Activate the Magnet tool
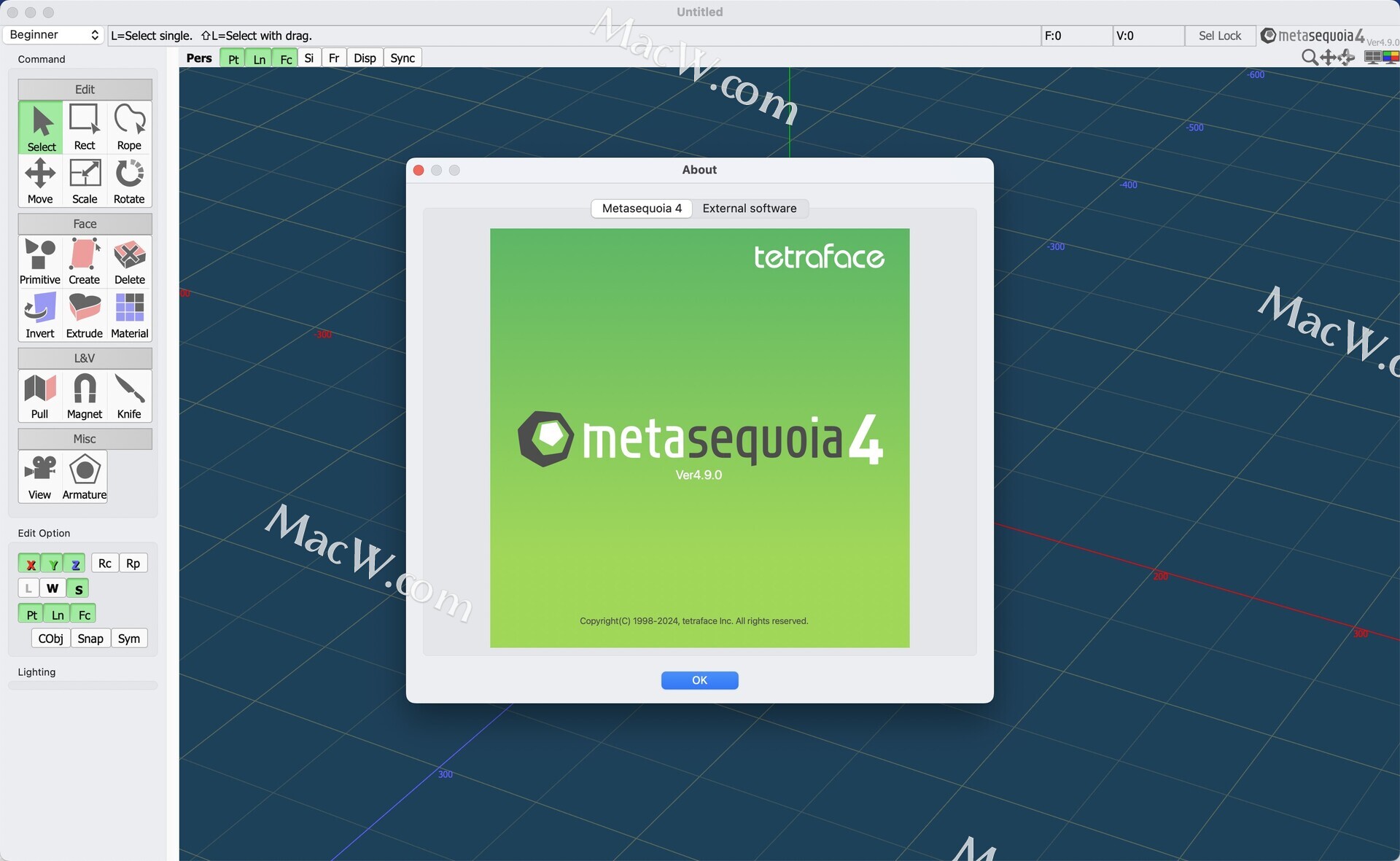 click(85, 397)
